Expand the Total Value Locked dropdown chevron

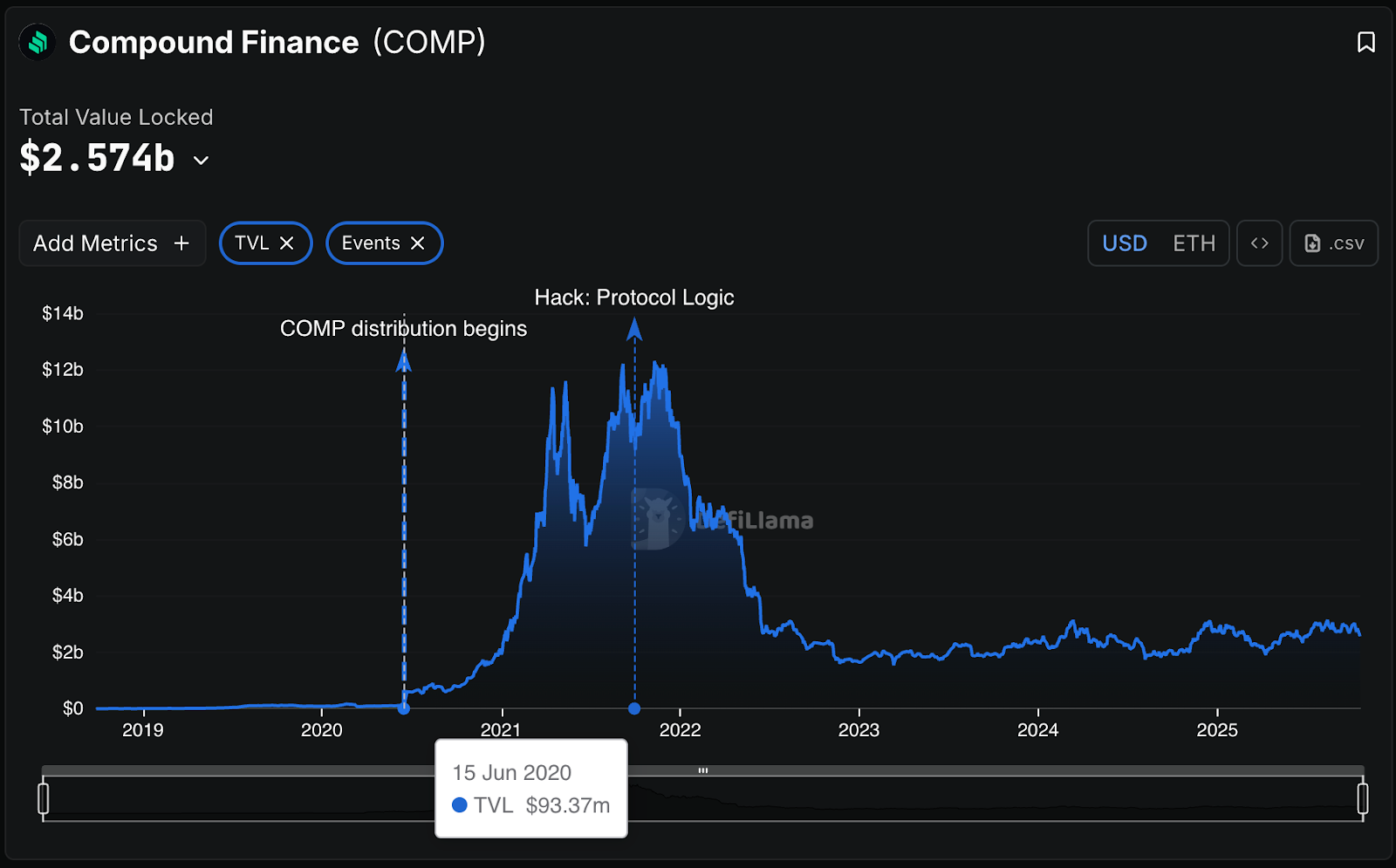click(201, 161)
